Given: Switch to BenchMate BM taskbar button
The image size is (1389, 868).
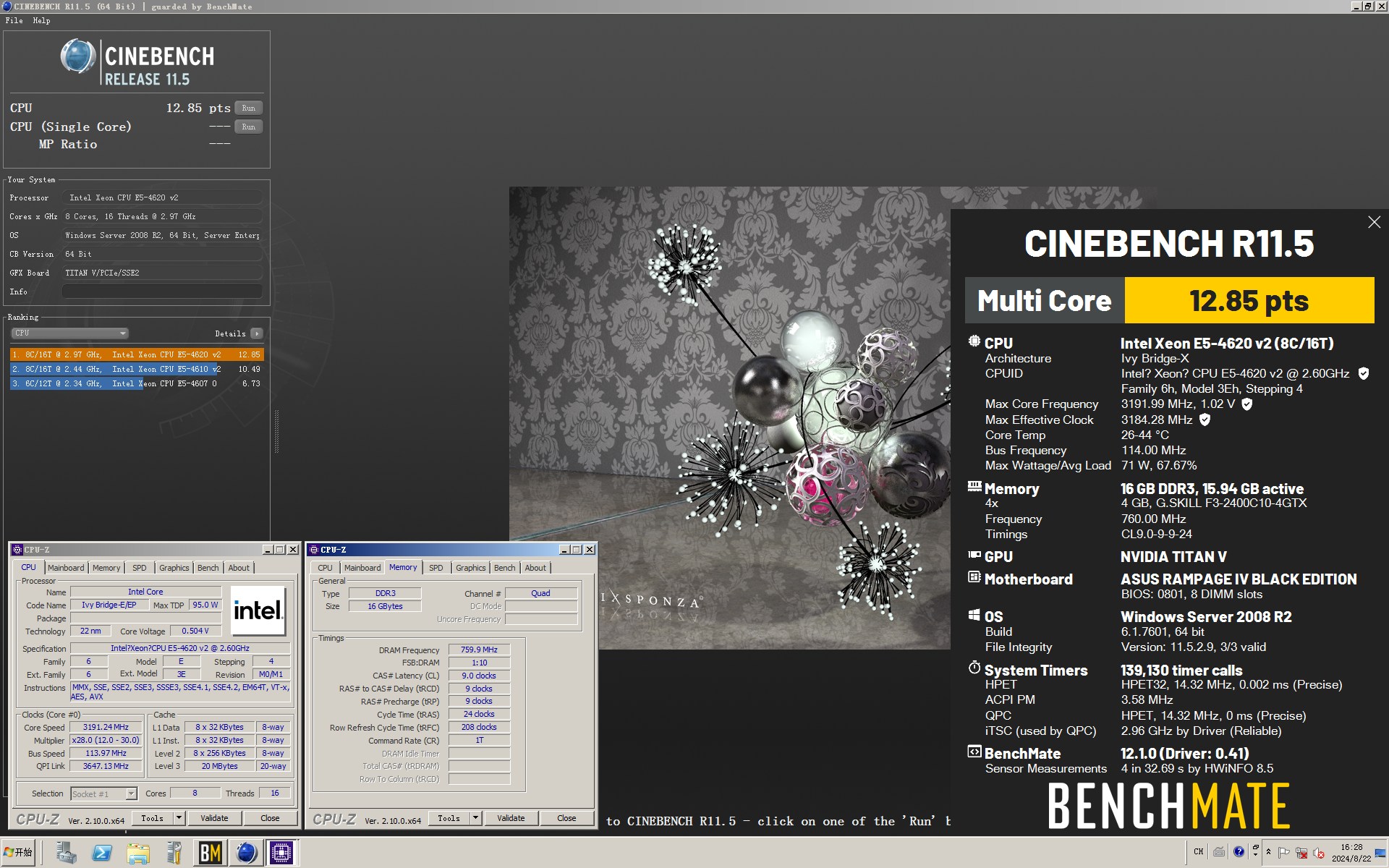Looking at the screenshot, I should (211, 854).
